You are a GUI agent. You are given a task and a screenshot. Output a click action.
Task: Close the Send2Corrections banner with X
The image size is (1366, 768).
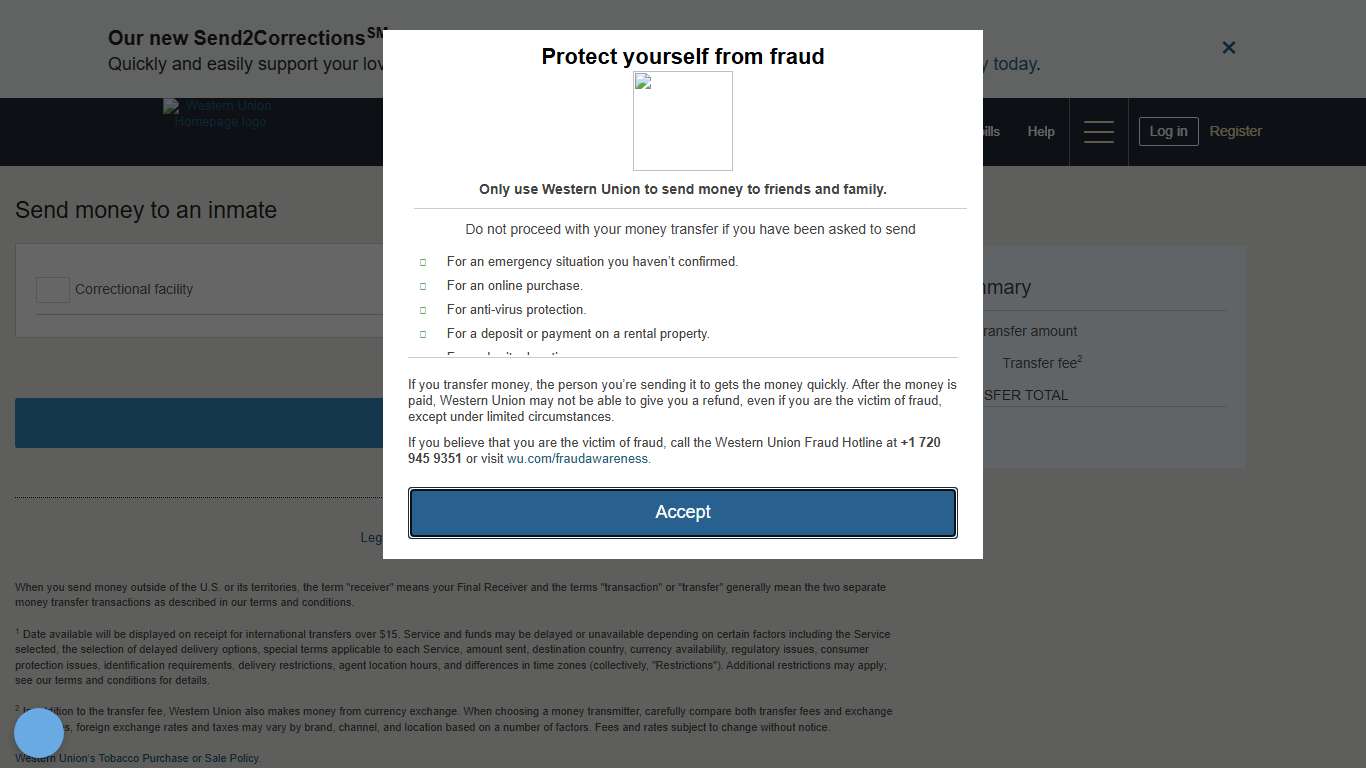click(1229, 48)
